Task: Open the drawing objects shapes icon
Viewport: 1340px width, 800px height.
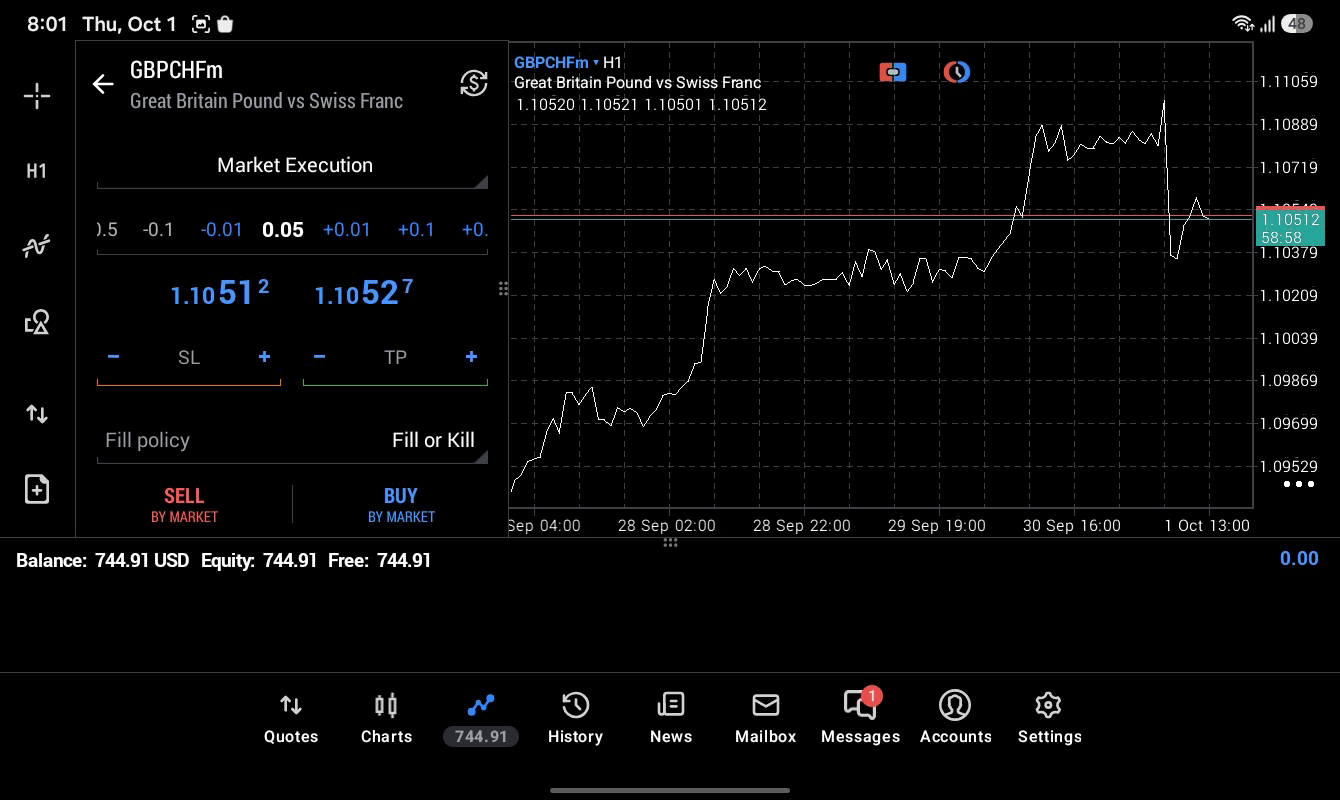Action: click(x=37, y=322)
